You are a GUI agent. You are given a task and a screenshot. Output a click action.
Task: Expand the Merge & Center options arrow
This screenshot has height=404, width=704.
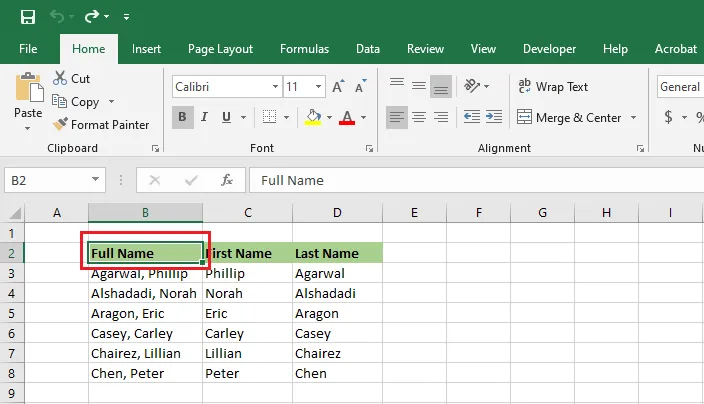click(x=634, y=118)
